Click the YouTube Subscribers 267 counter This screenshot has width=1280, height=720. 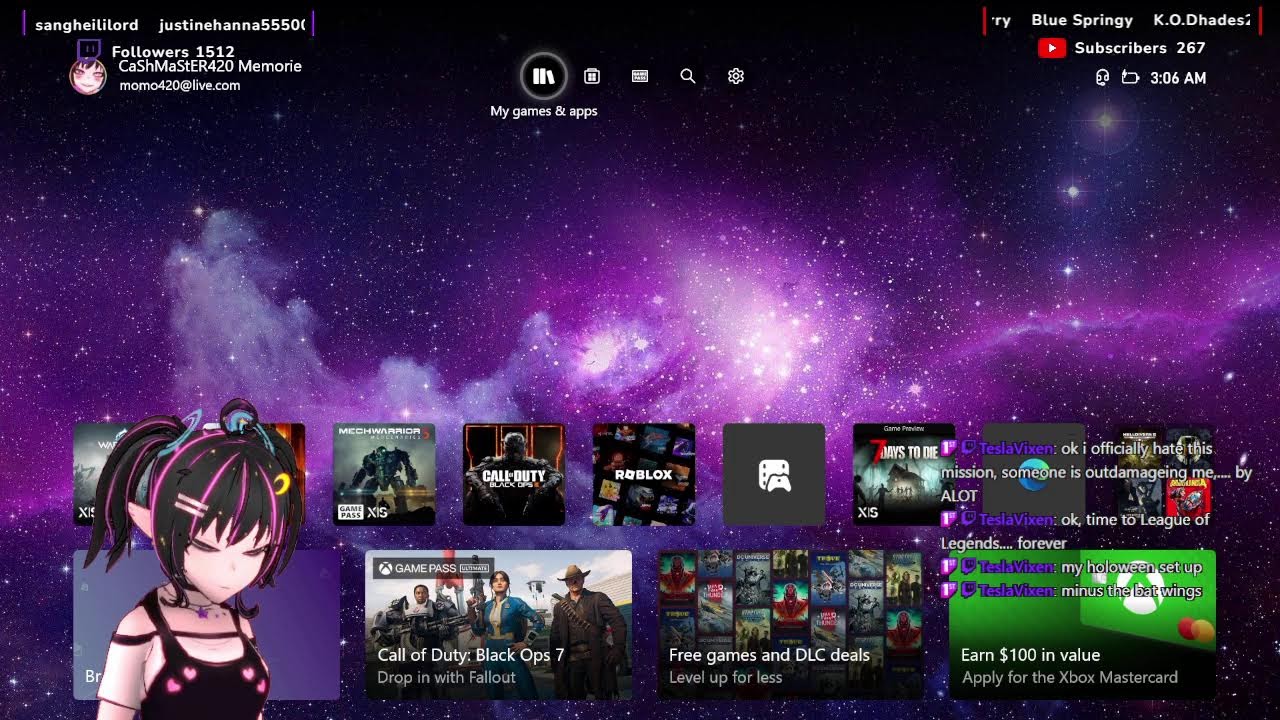pos(1122,48)
